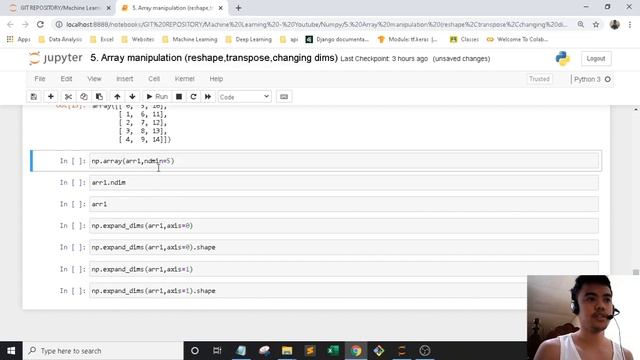The height and width of the screenshot is (360, 640).
Task: Go back in the browser
Action: pyautogui.click(x=10, y=24)
